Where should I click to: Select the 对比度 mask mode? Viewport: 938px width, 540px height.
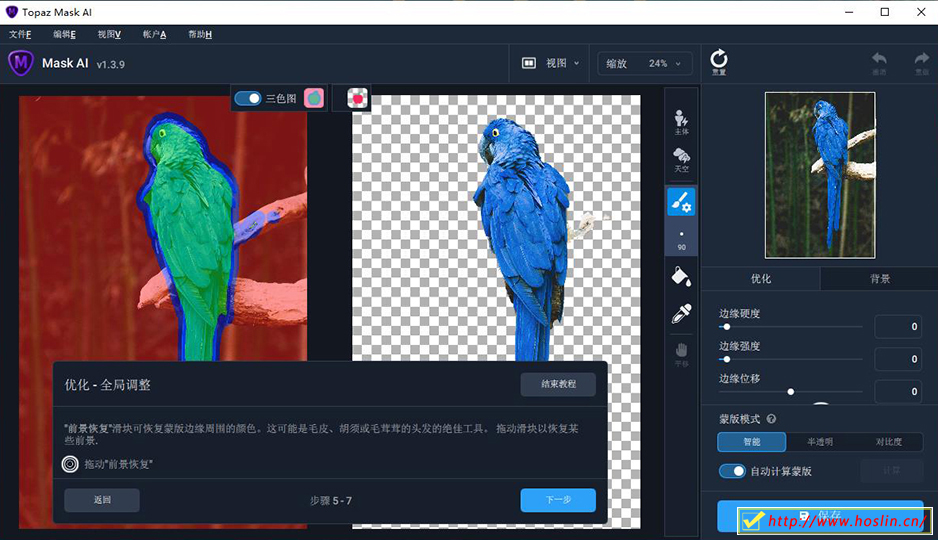[x=888, y=442]
